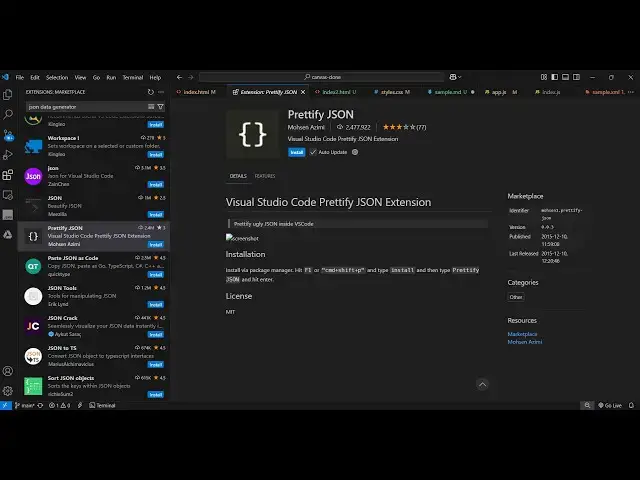Install the json extension by ZainChen
The height and width of the screenshot is (480, 640).
coord(156,185)
